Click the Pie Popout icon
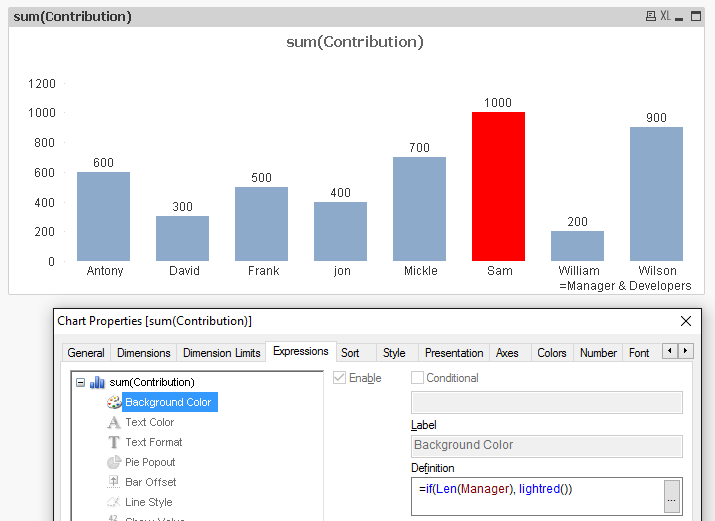The image size is (715, 521). (x=114, y=462)
